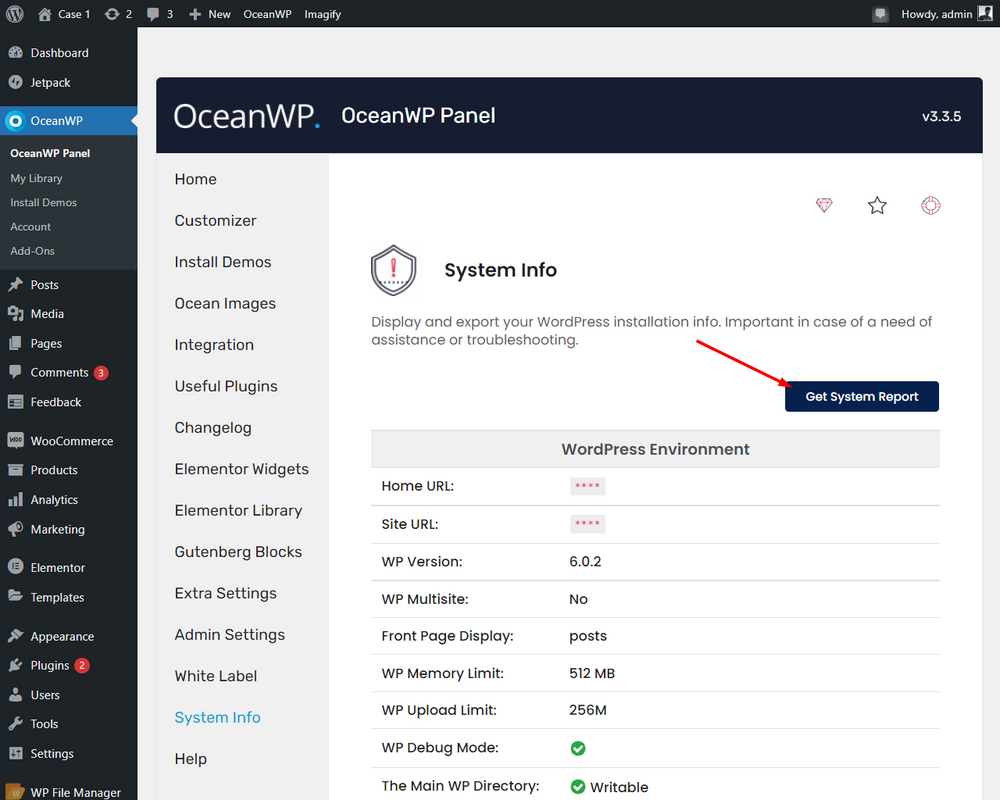Click the diamond premium icon
The height and width of the screenshot is (800, 1000).
pyautogui.click(x=824, y=205)
